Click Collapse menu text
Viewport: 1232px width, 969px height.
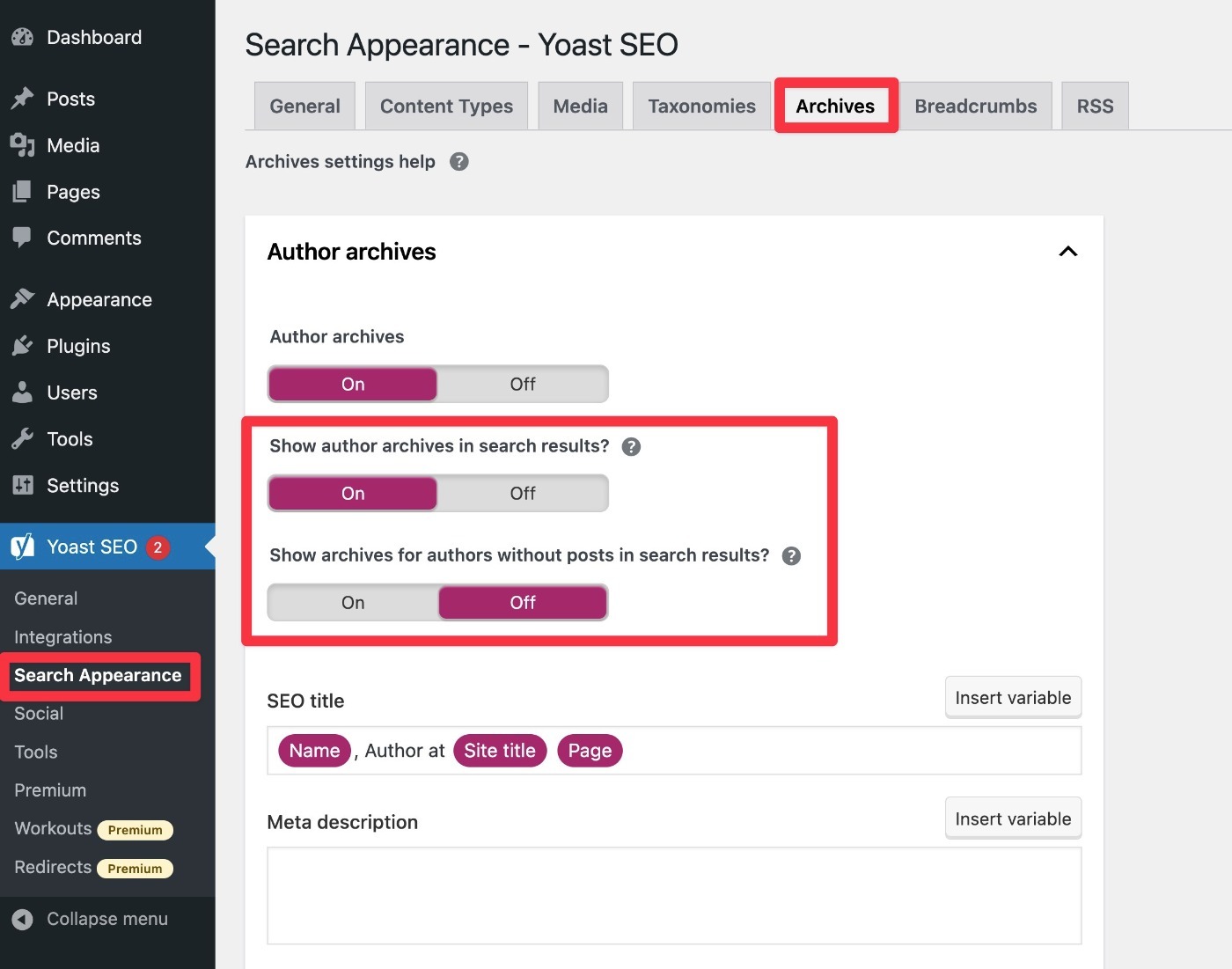[107, 919]
